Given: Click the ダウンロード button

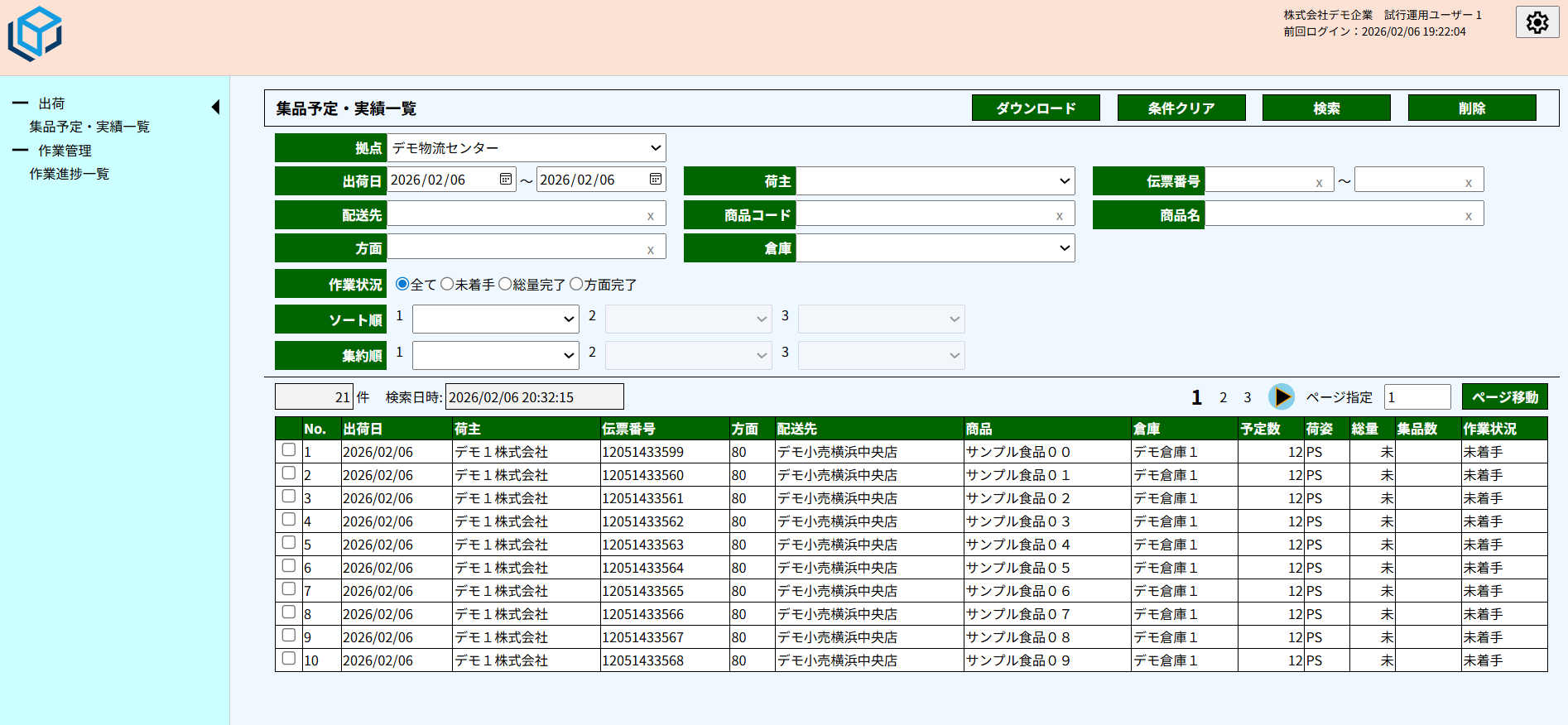Looking at the screenshot, I should coord(1036,108).
